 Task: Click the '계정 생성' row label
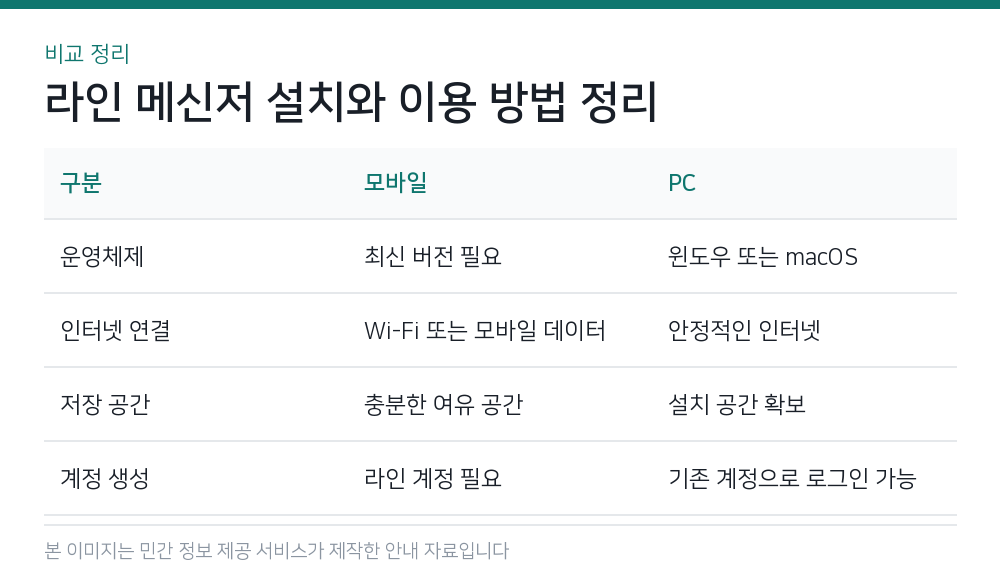pyautogui.click(x=105, y=478)
